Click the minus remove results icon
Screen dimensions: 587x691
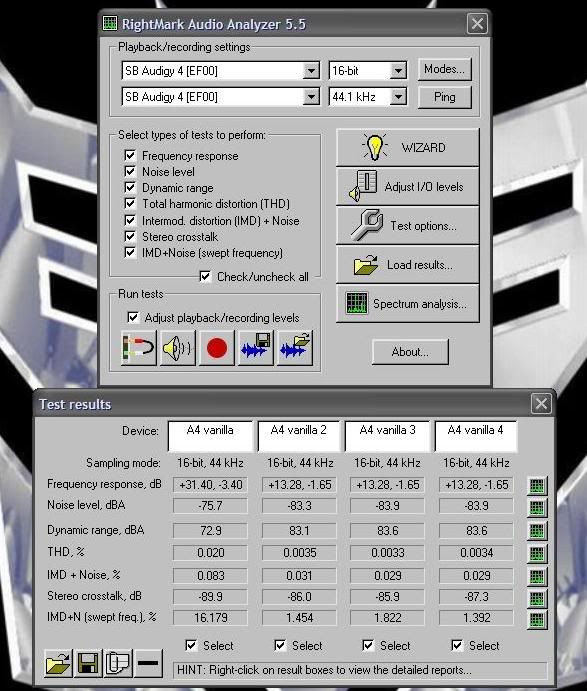pyautogui.click(x=148, y=663)
